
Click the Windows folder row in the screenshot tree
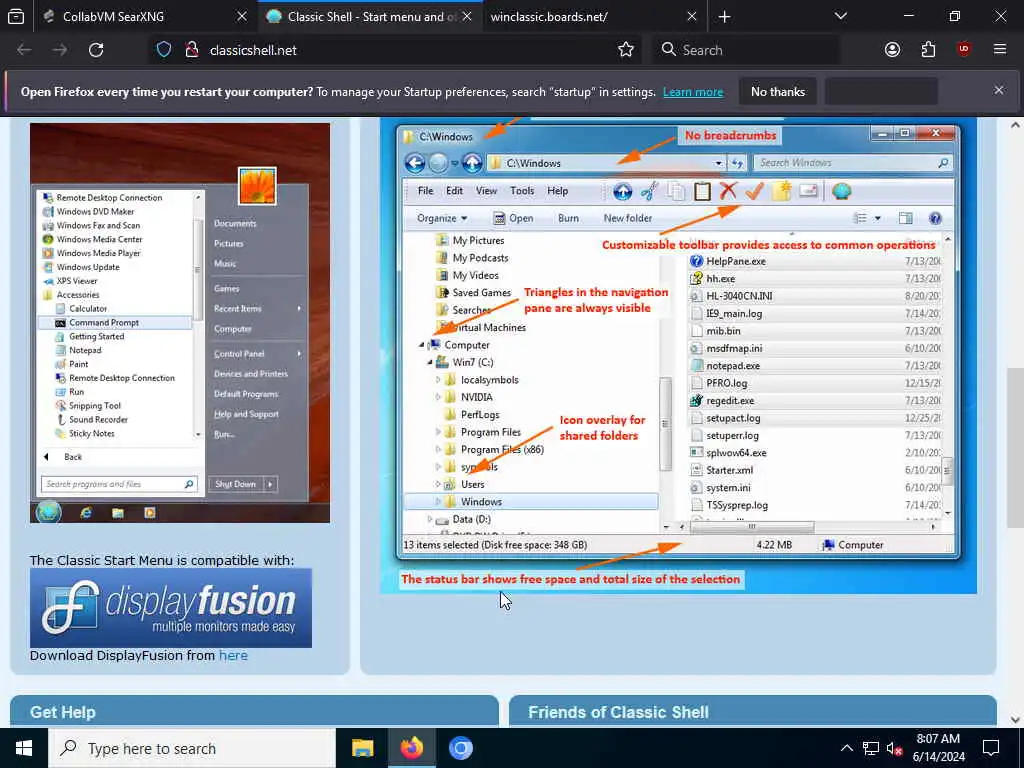(x=531, y=502)
